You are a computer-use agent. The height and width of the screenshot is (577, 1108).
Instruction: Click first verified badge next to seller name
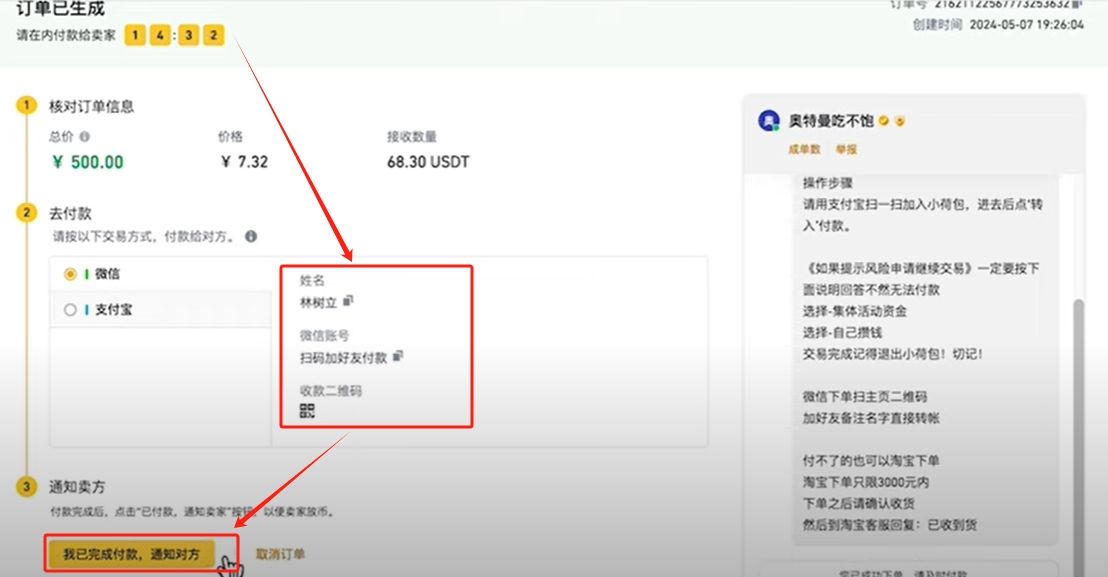pyautogui.click(x=884, y=122)
